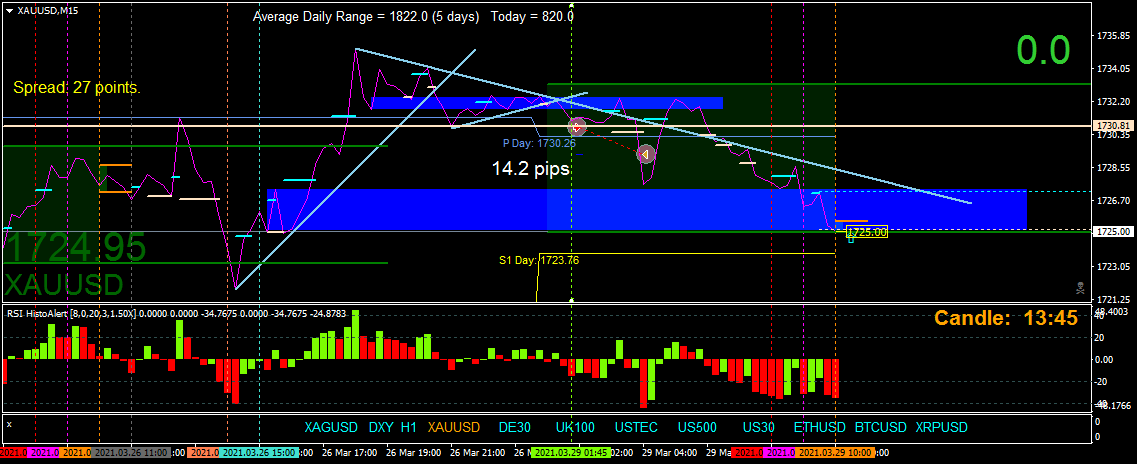Click the red sell-entry arrow trade marker
The height and width of the screenshot is (464, 1137).
576,127
